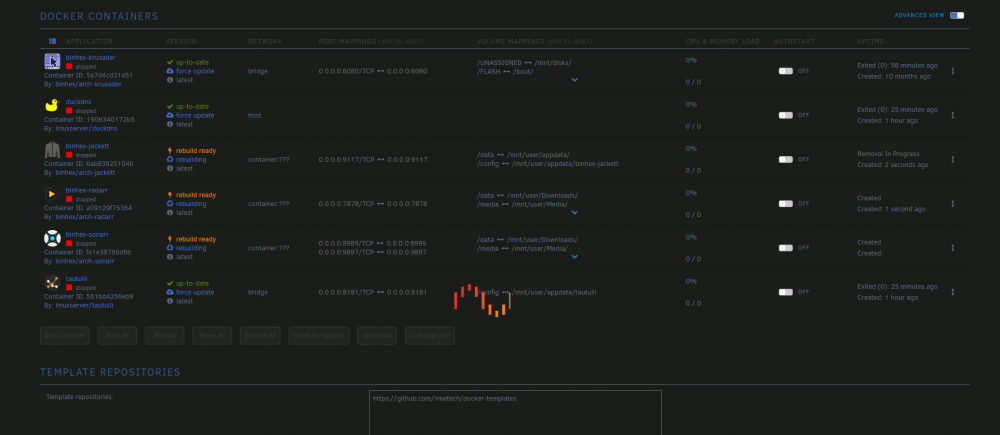
Task: Click rebuild ready lightning icon for binhex-radarr
Action: (x=170, y=195)
